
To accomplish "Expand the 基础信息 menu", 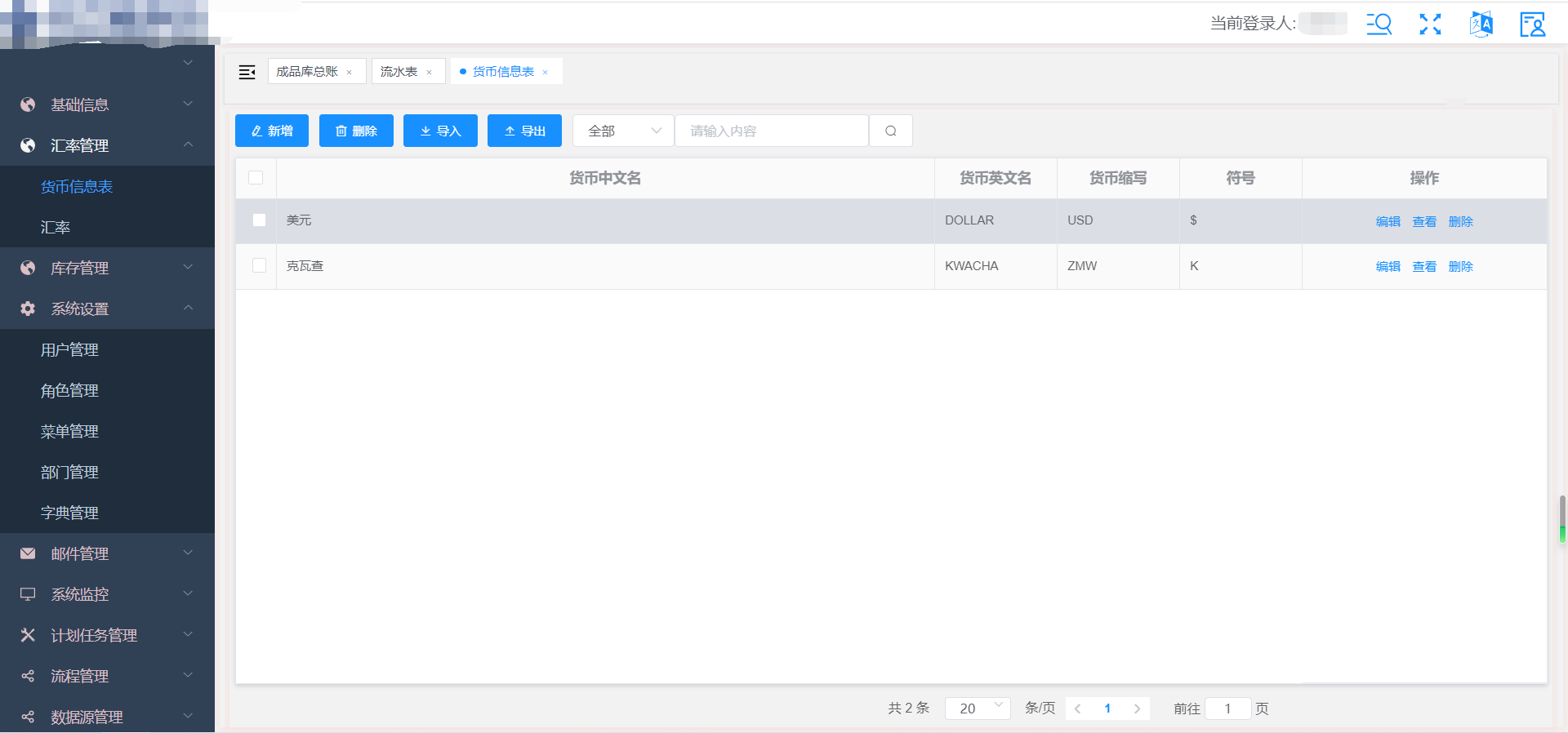I will click(107, 104).
